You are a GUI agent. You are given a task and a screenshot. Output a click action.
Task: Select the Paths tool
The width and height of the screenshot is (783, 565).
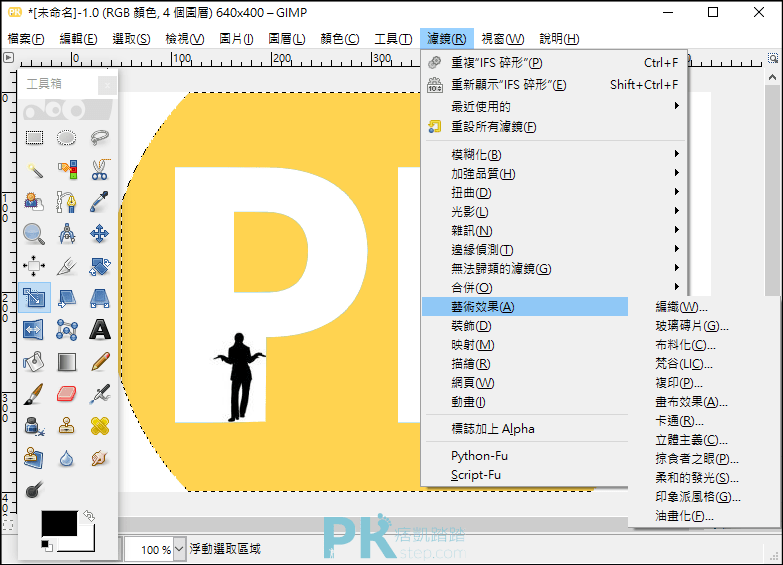point(66,201)
